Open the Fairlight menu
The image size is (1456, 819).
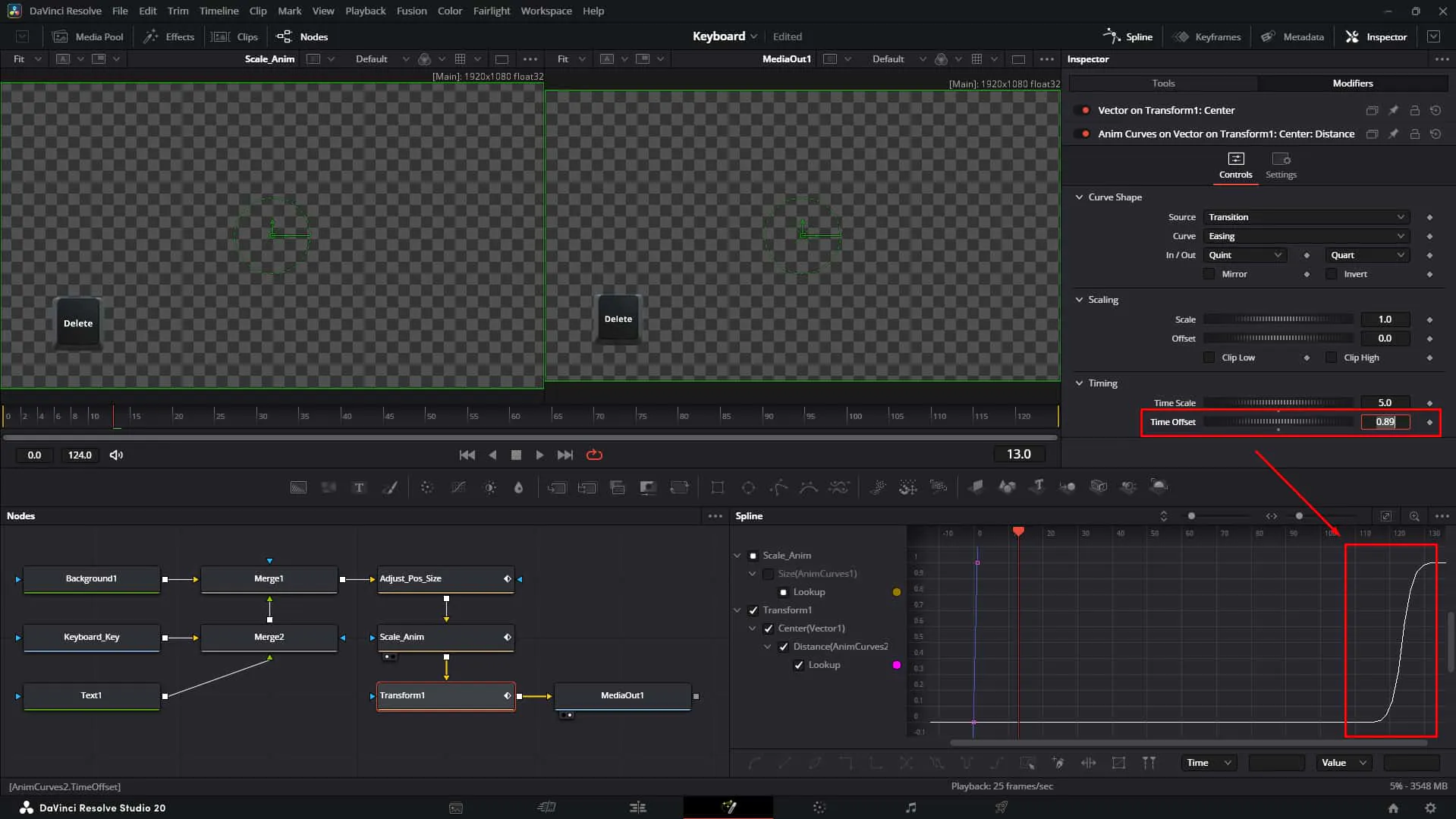pyautogui.click(x=491, y=11)
